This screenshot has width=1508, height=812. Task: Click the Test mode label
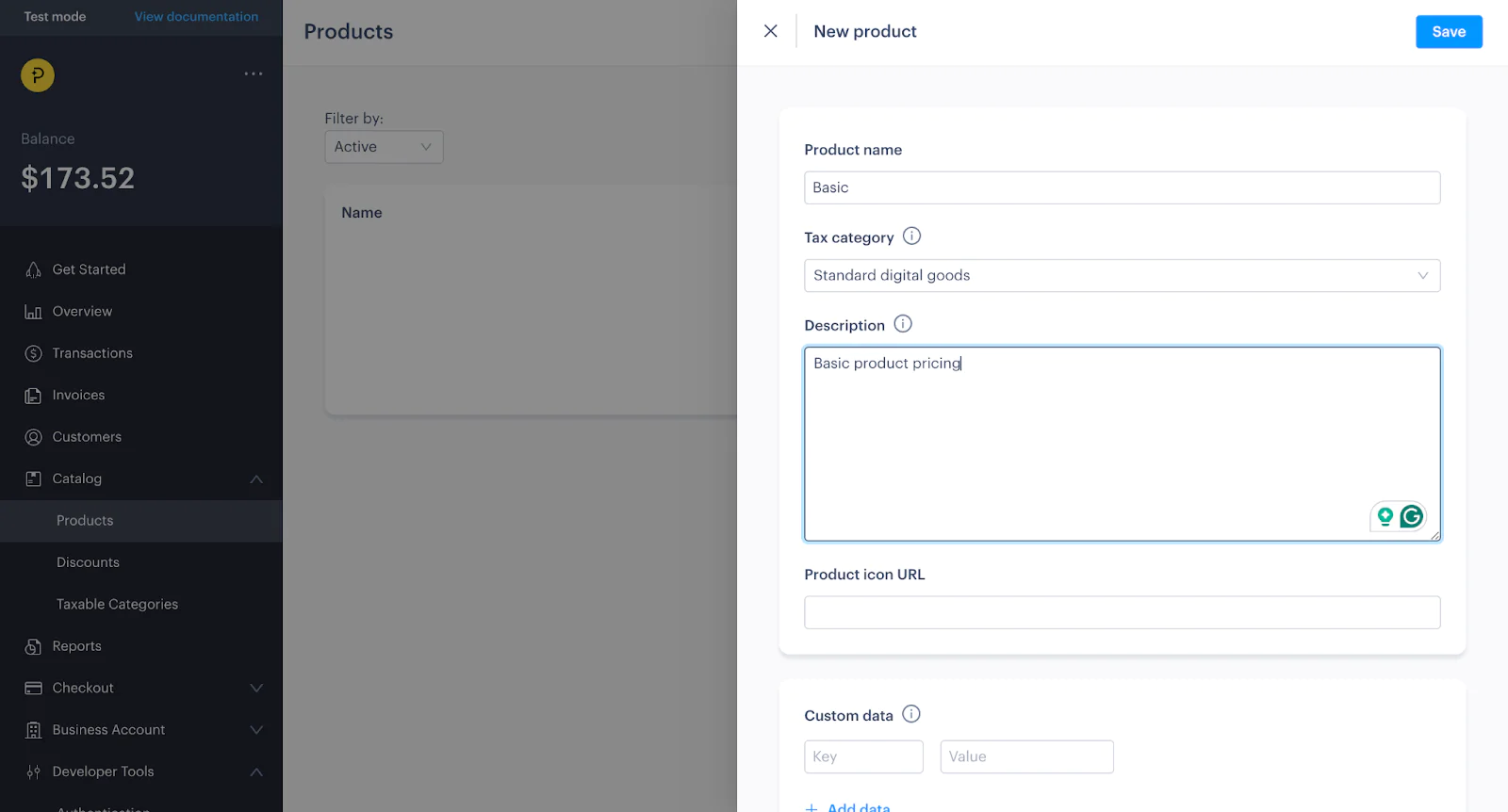[x=55, y=17]
